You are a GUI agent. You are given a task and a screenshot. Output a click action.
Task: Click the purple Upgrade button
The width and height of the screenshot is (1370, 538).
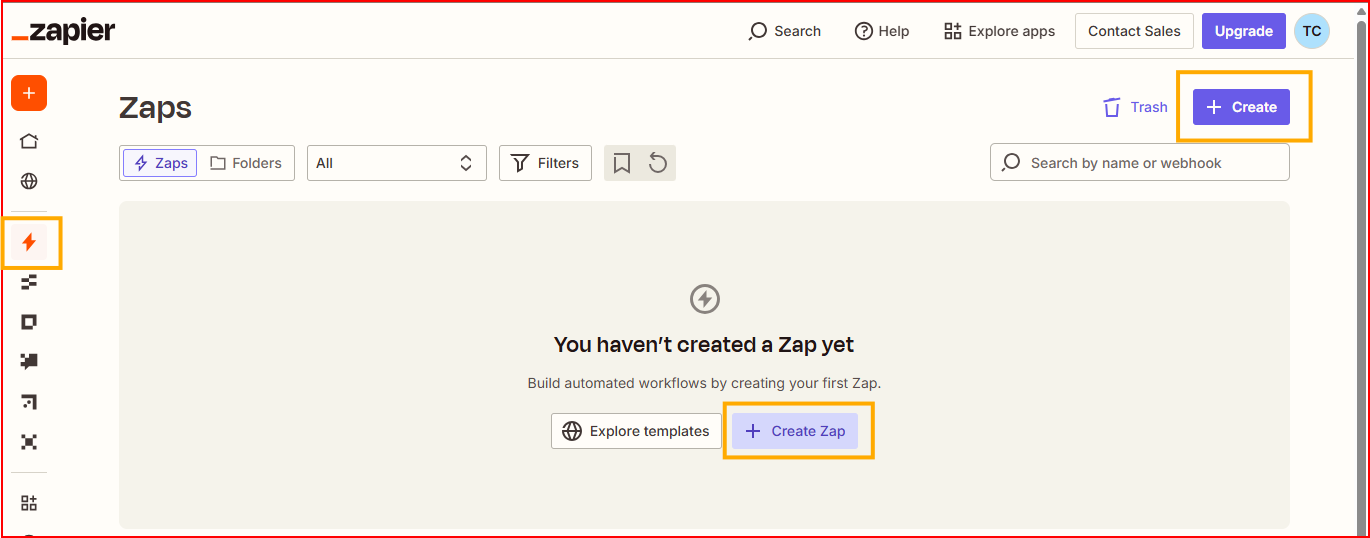(1243, 31)
